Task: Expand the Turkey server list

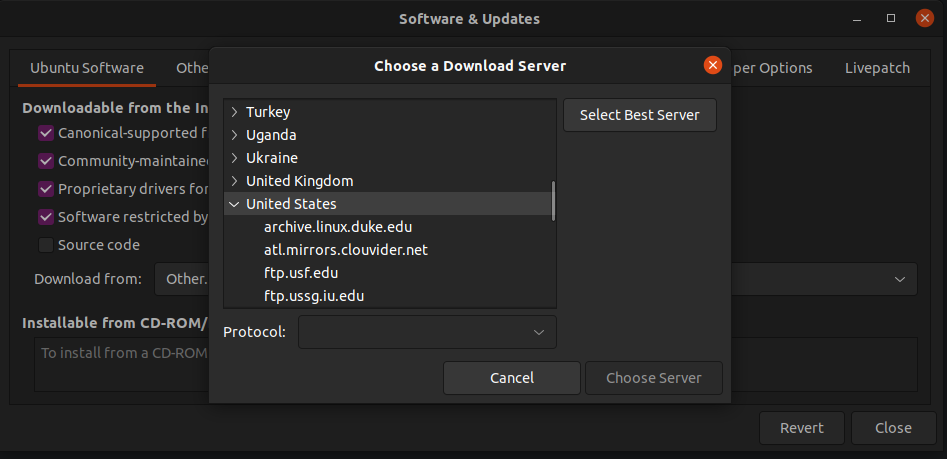Action: point(235,112)
